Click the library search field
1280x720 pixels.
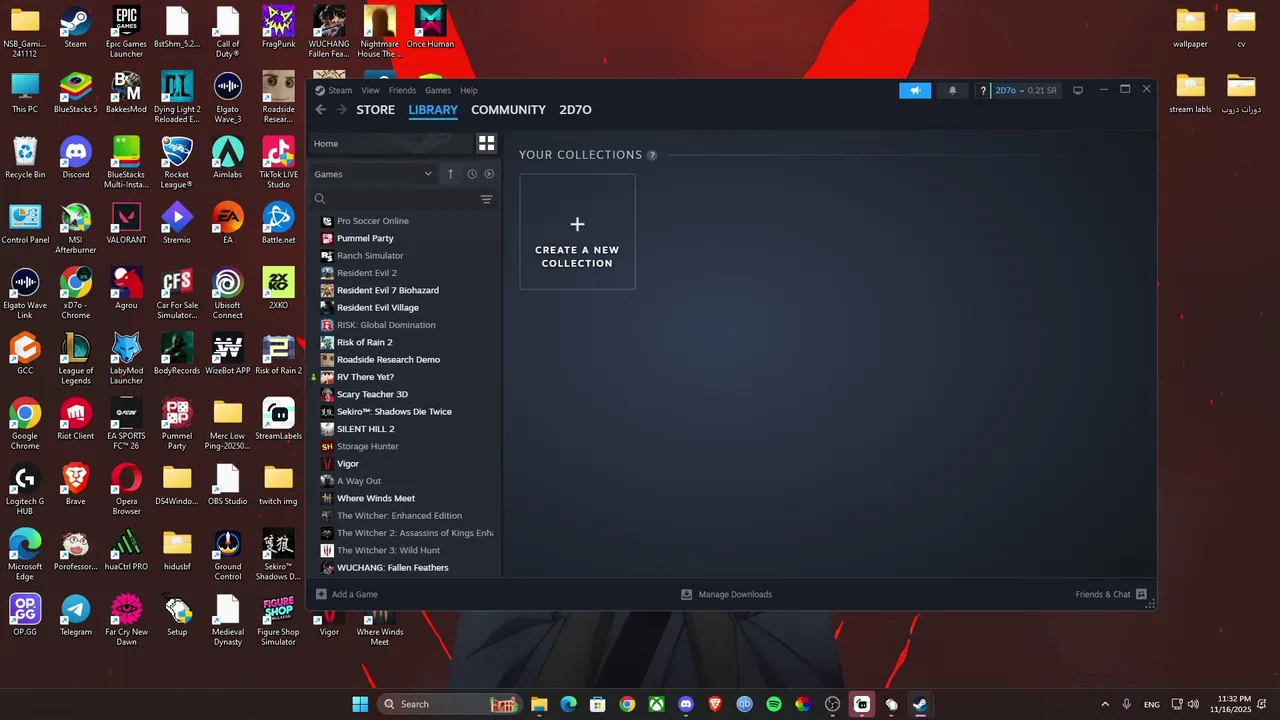click(395, 199)
